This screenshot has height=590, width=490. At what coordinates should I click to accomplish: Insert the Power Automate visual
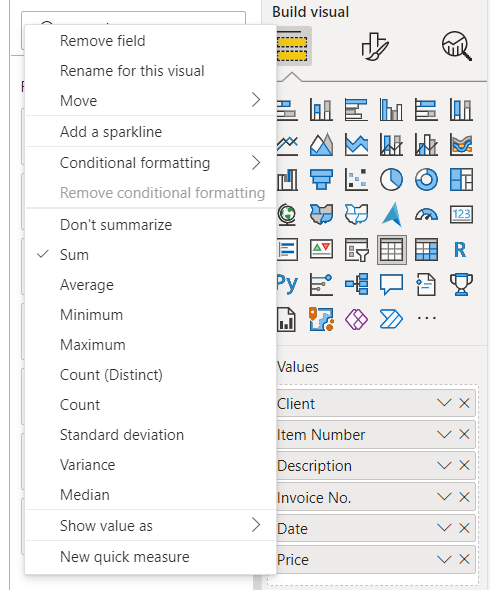click(x=391, y=319)
